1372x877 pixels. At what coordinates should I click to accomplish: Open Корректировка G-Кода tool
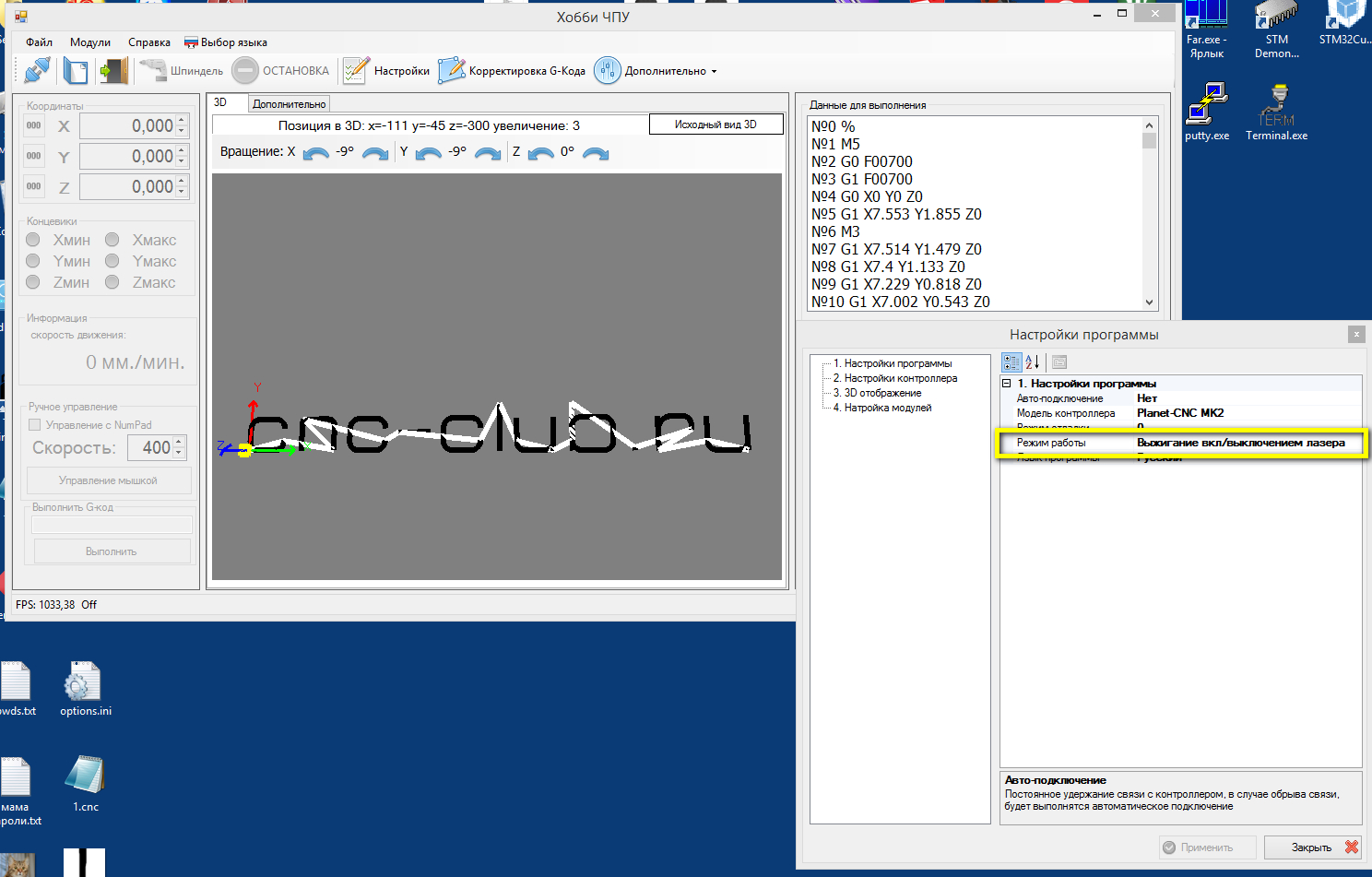point(512,70)
